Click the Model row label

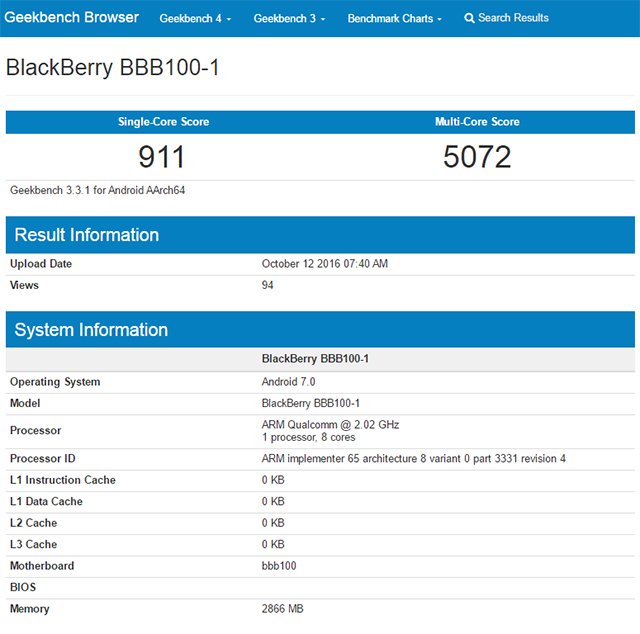25,403
